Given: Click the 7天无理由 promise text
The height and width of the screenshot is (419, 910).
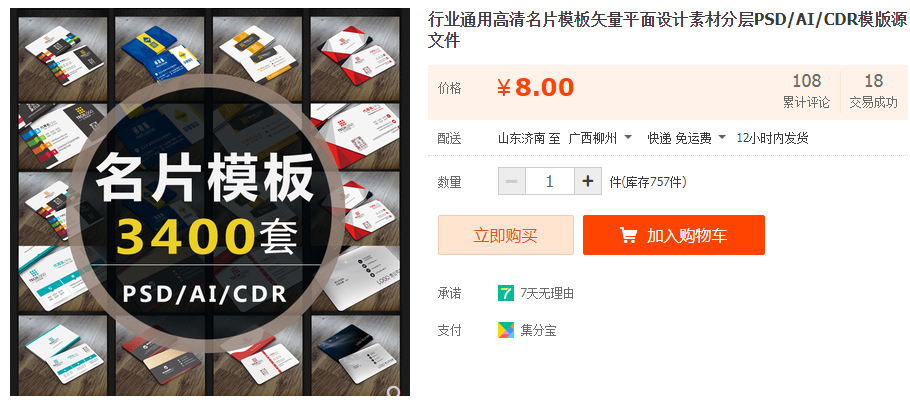Looking at the screenshot, I should (547, 294).
